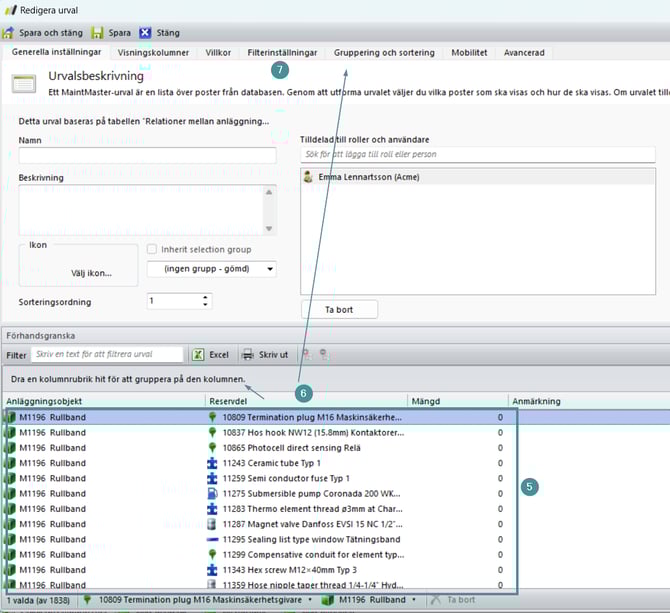Select row 11243 Ceramic tube Typ 1
Screen dimensions: 670x613
coord(335,463)
